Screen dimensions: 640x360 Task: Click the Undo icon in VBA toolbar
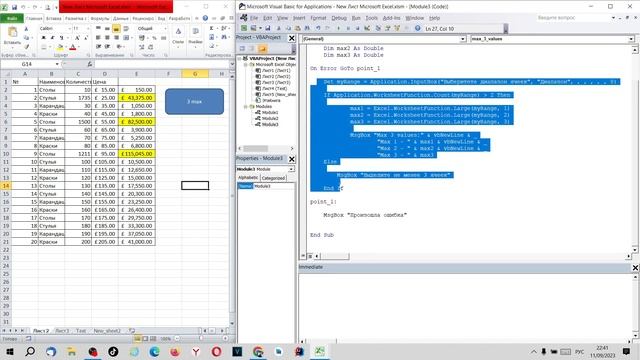click(318, 28)
